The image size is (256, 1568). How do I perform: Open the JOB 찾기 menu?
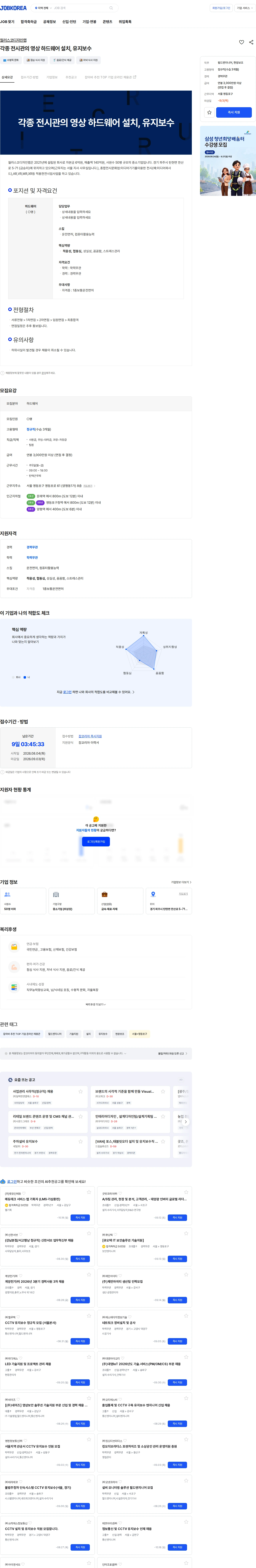(7, 22)
